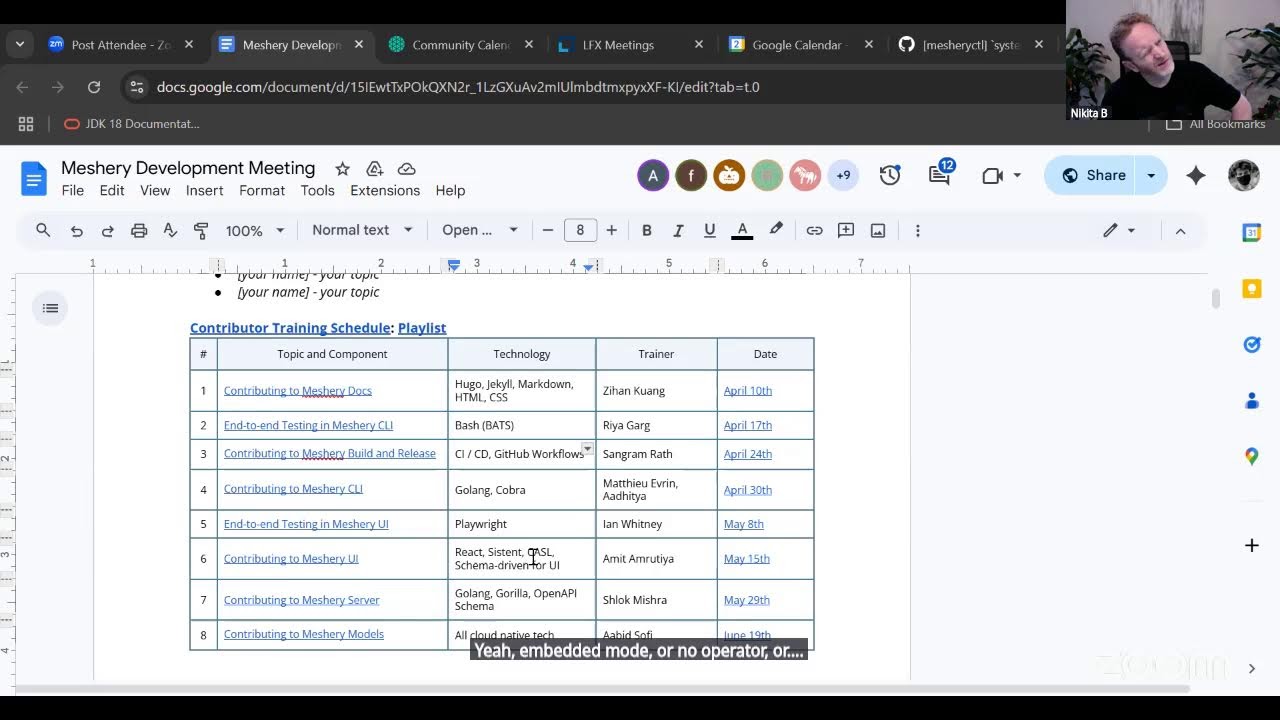Open the font family dropdown
Viewport: 1280px width, 720px height.
coord(480,230)
